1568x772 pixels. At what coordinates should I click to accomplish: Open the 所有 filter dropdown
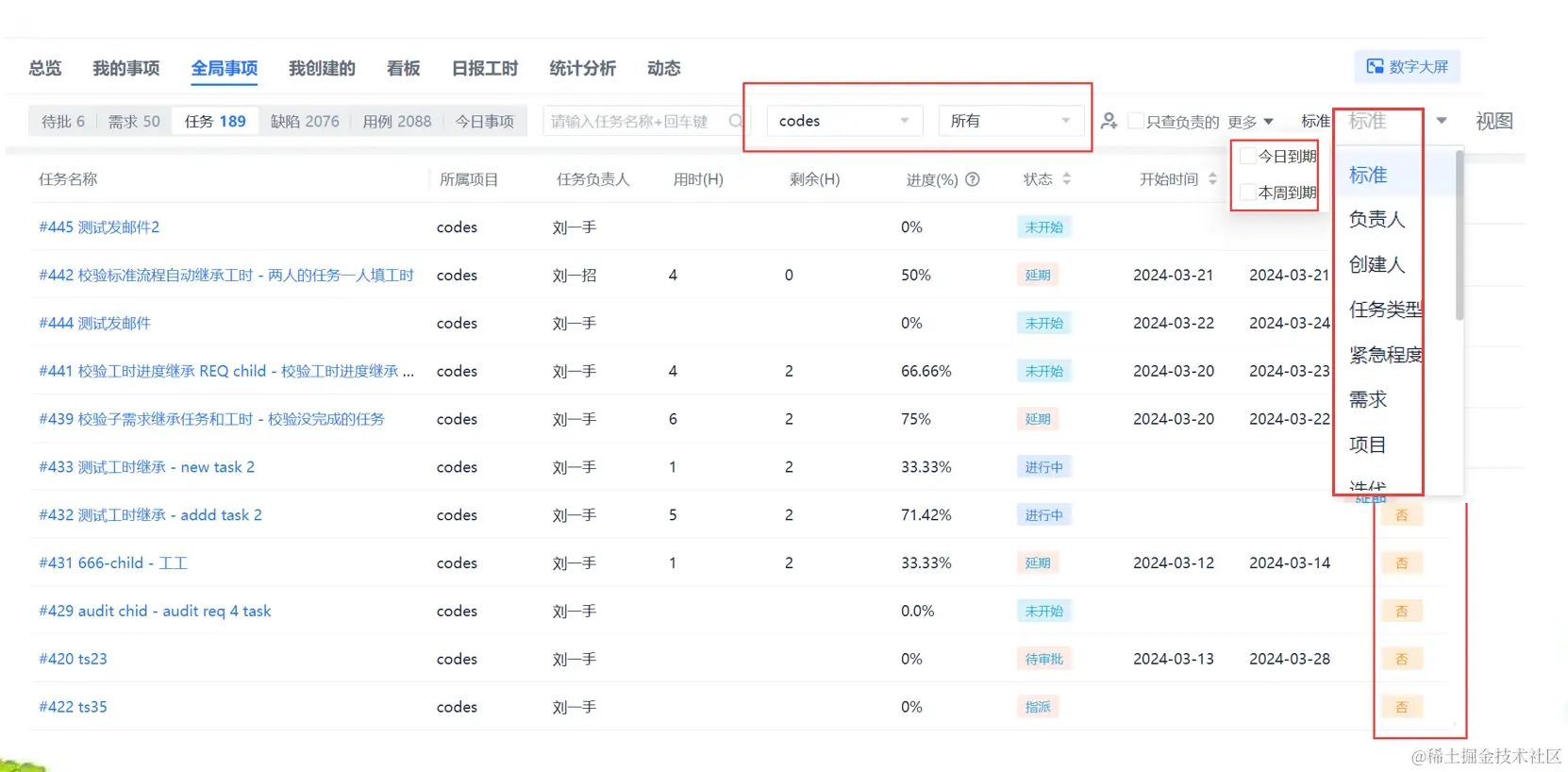[1010, 121]
